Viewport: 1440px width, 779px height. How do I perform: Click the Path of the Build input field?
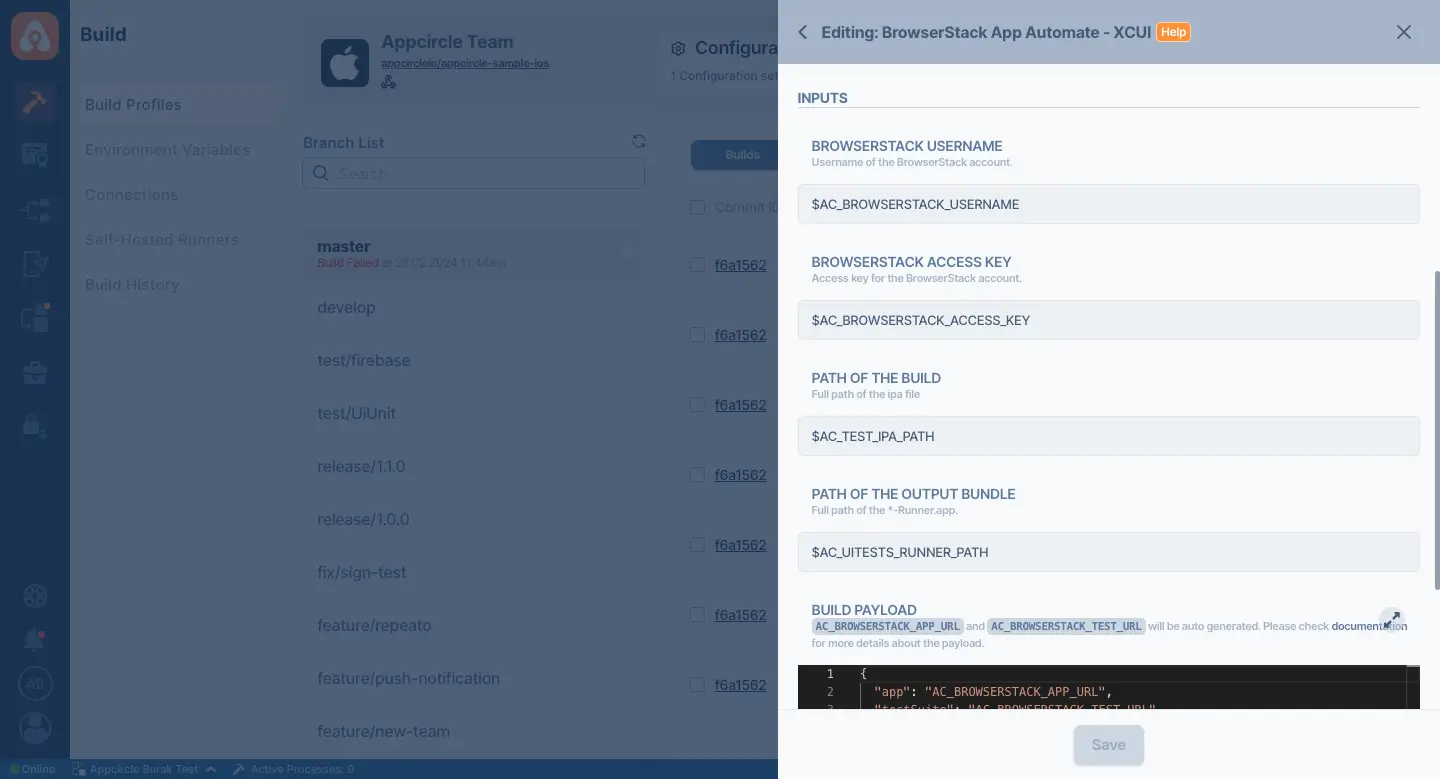[x=1108, y=436]
